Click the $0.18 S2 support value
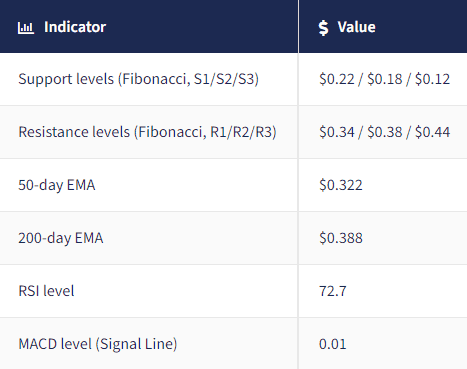Viewport: 467px width, 369px height. 385,79
